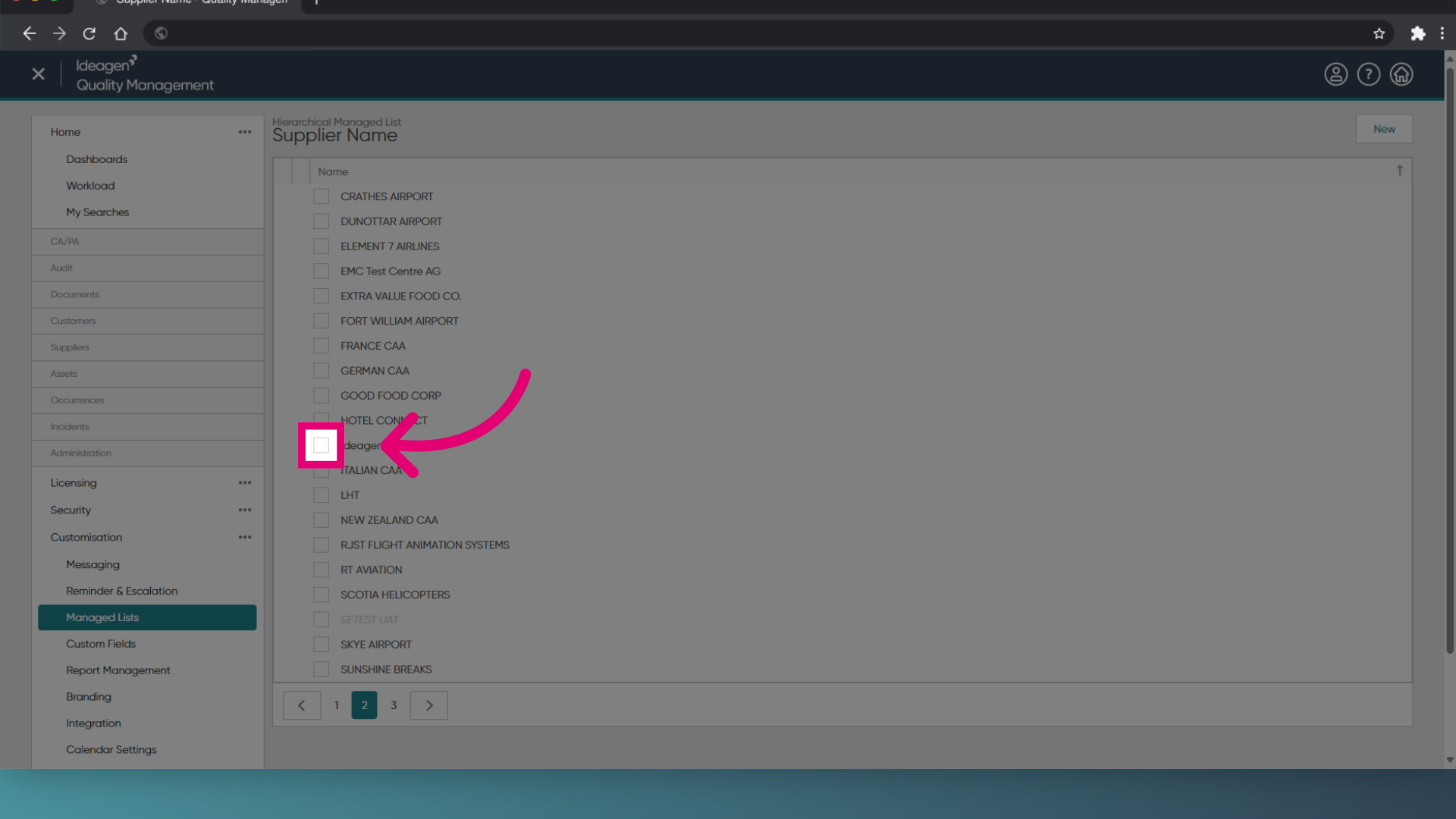The width and height of the screenshot is (1456, 819).
Task: Open the Integration settings link
Action: [93, 723]
